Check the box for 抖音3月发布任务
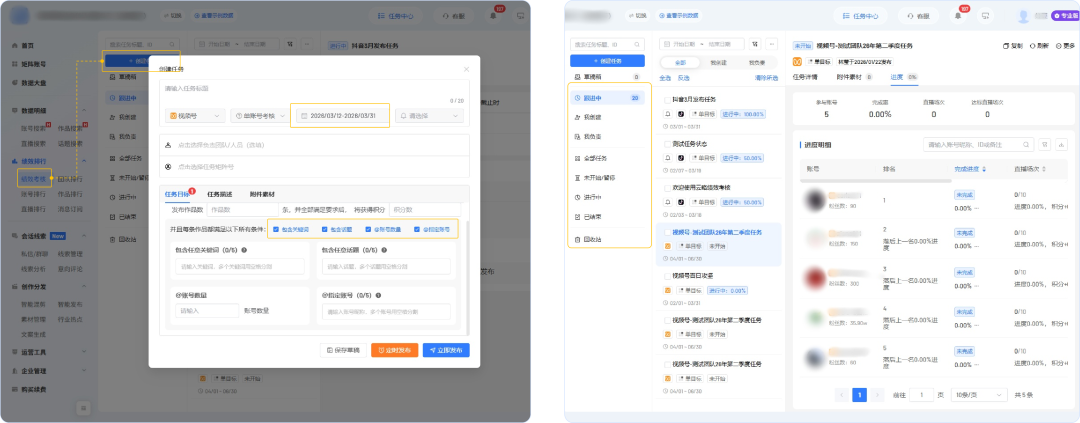 (x=667, y=100)
